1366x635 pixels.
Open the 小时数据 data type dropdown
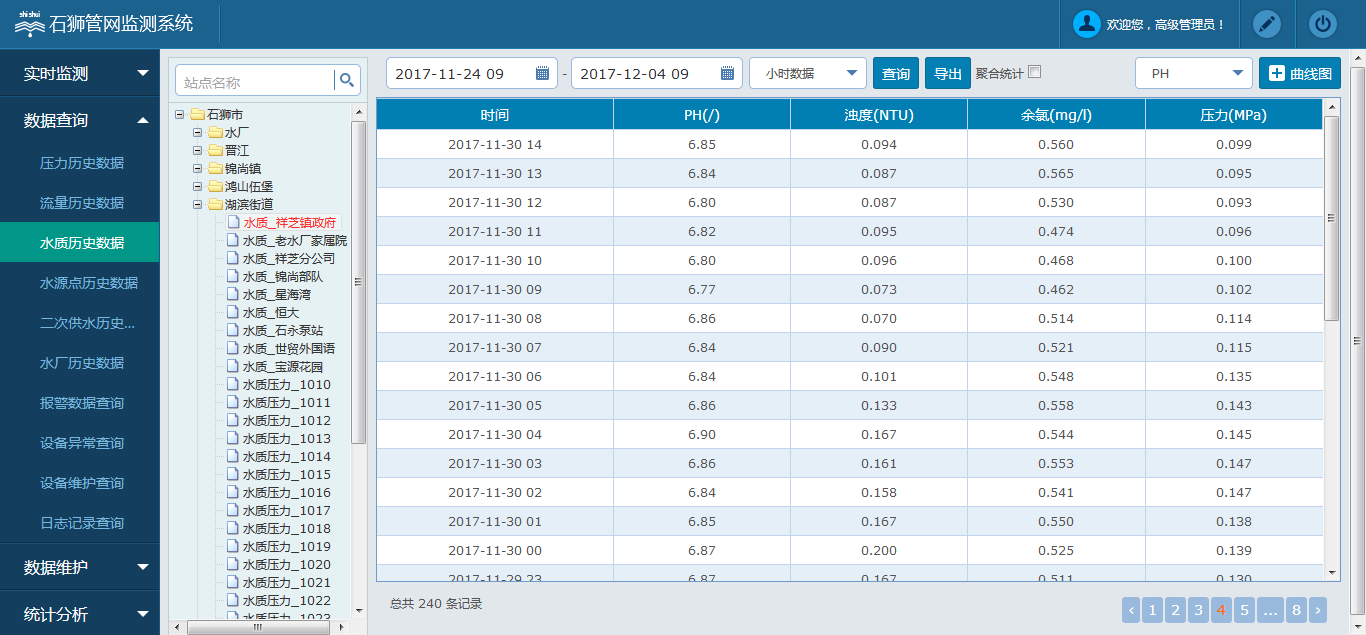click(808, 73)
